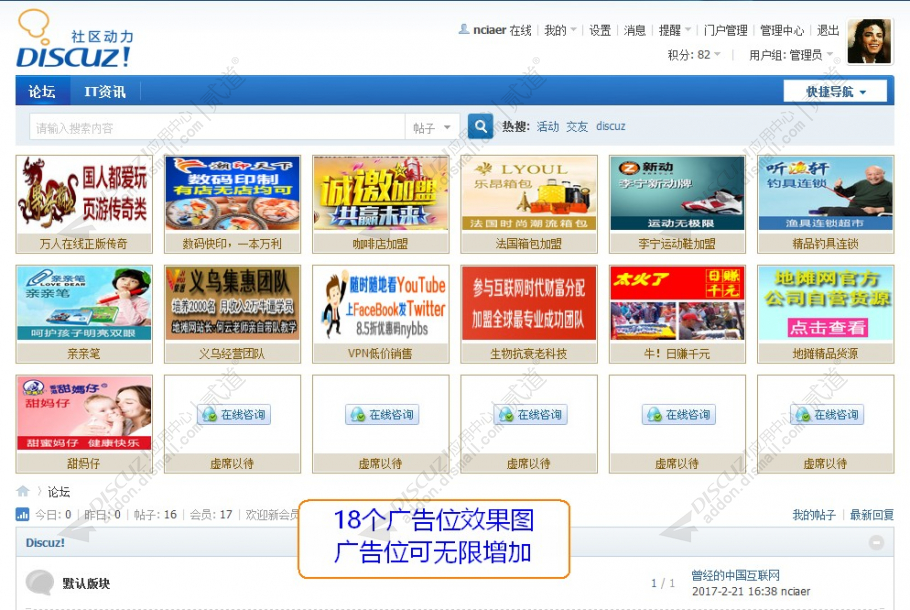Viewport: 910px width, 610px height.
Task: Click the 默认版块 speech bubble icon
Action: (39, 583)
